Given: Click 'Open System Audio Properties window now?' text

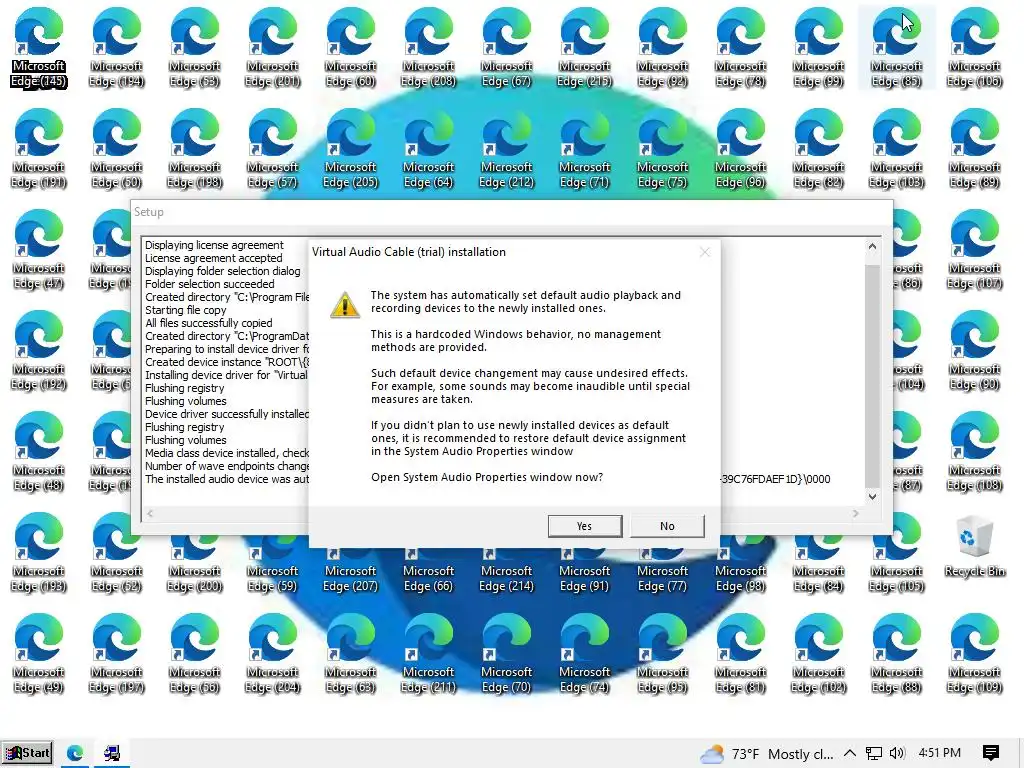Looking at the screenshot, I should pos(487,477).
